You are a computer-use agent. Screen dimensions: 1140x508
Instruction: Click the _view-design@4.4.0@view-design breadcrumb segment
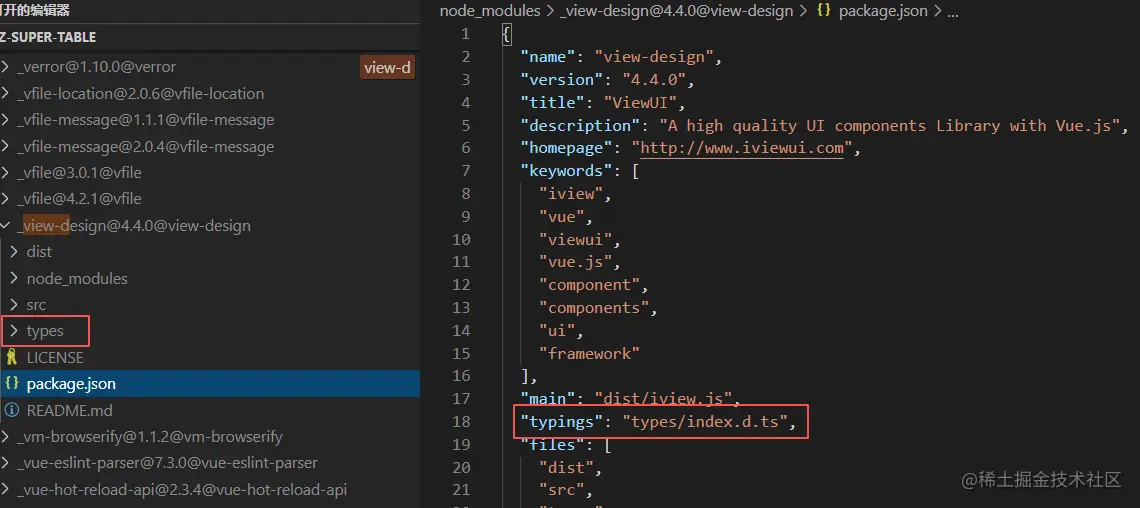676,11
